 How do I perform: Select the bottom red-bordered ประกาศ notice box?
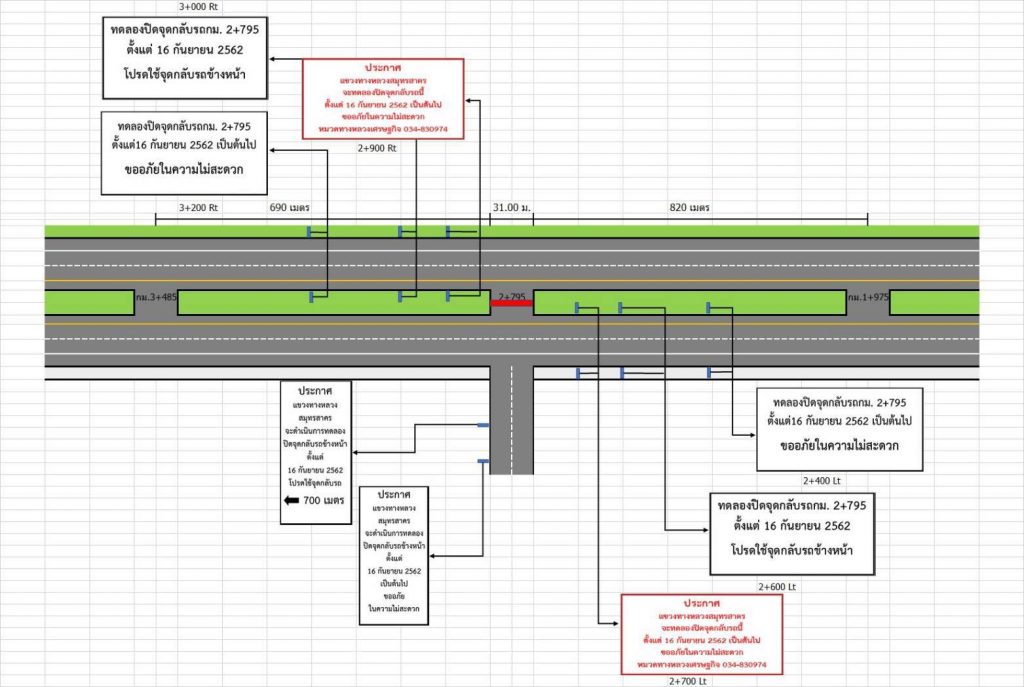coord(699,634)
